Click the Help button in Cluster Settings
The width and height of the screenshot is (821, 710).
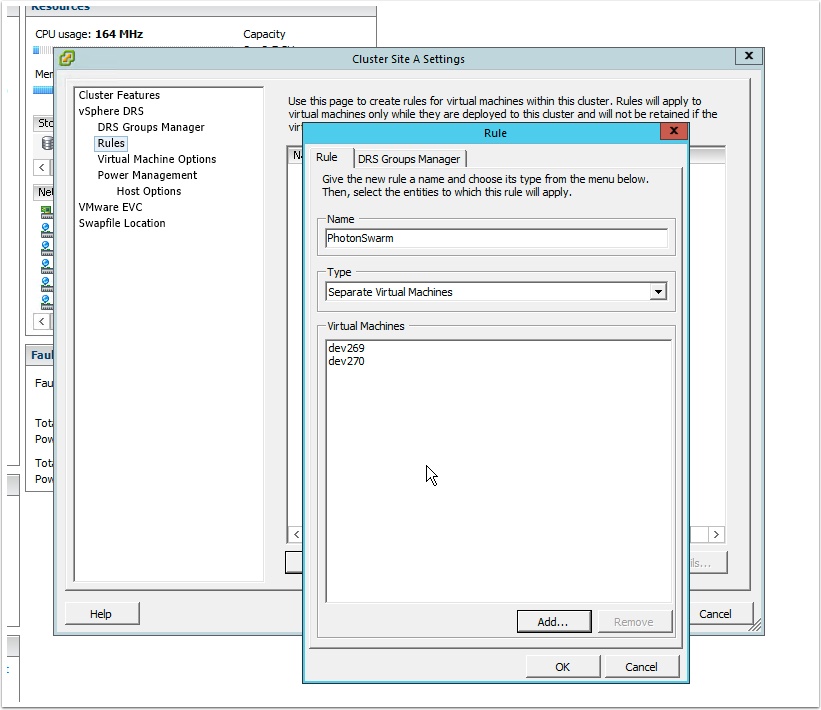click(102, 614)
